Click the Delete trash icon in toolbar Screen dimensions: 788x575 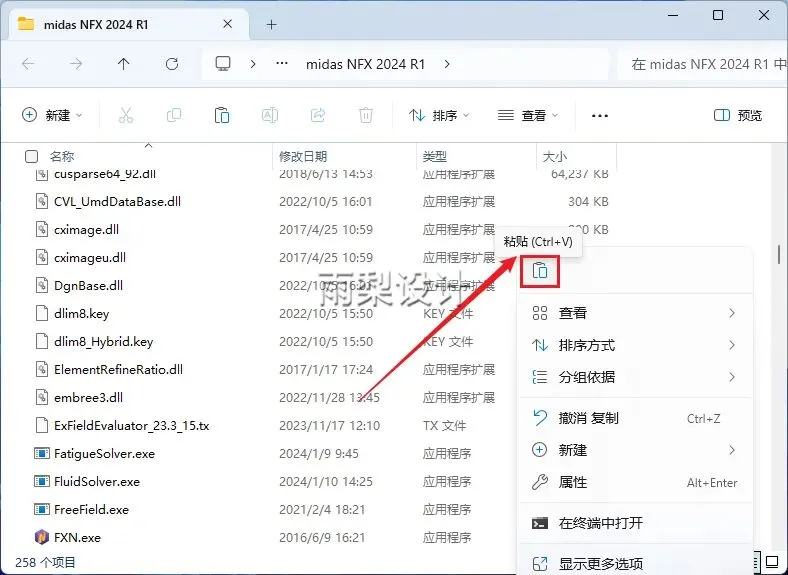(366, 115)
